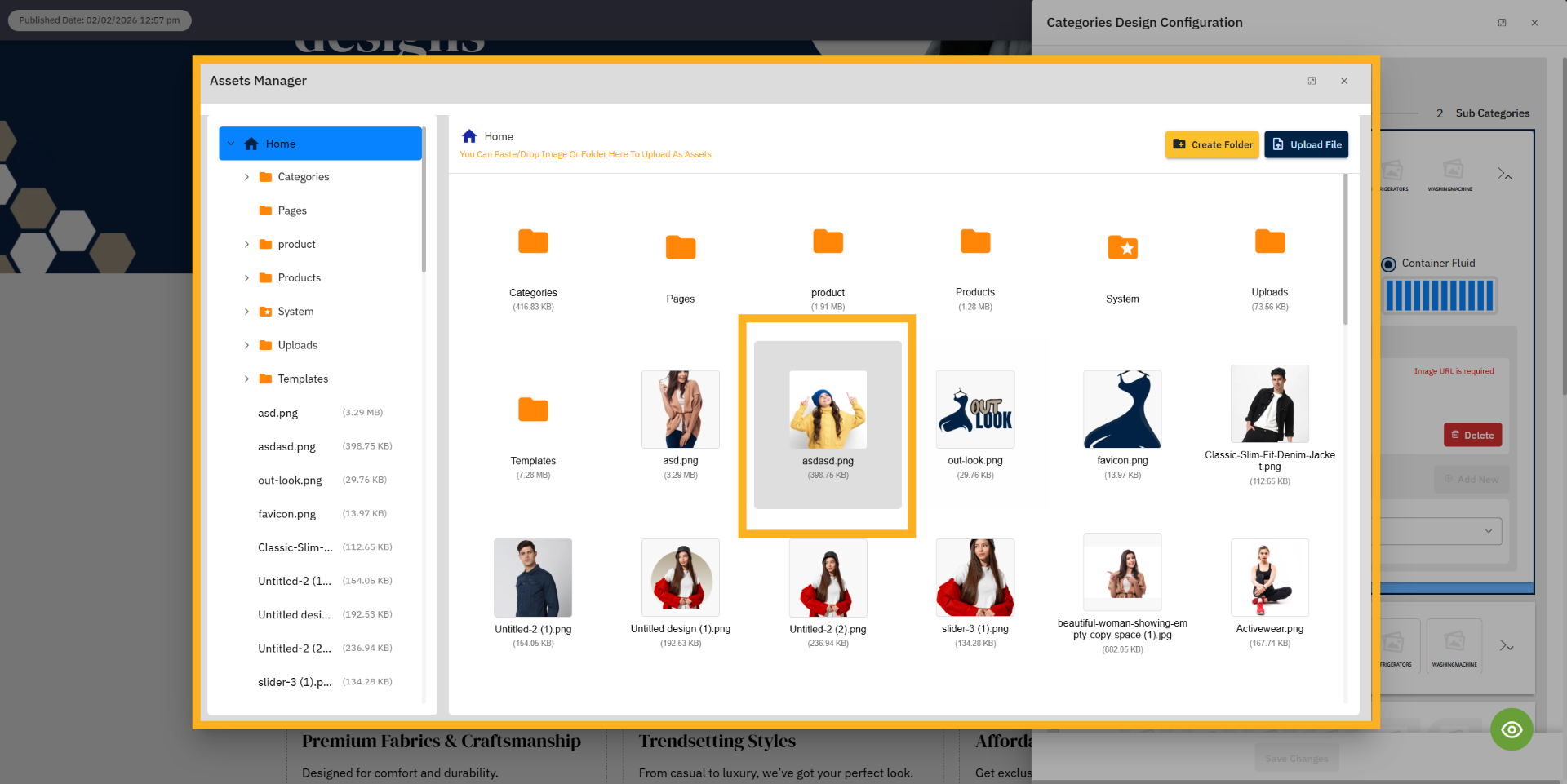Viewport: 1567px width, 784px height.
Task: Switch to the Sub Categories tab
Action: [1493, 113]
